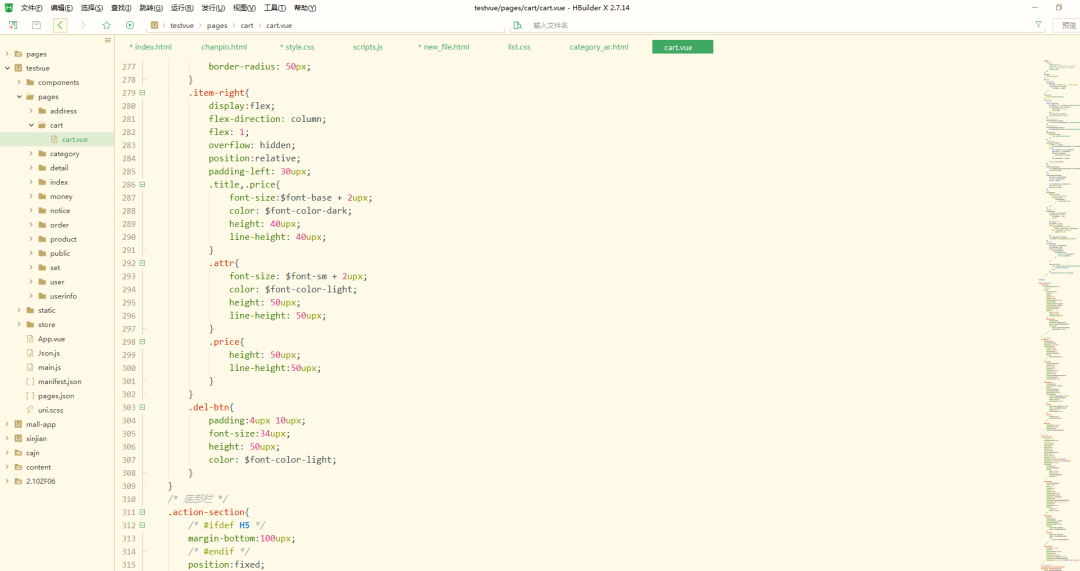The height and width of the screenshot is (571, 1080).
Task: Click the project icon in breadcrumb bar
Action: click(x=154, y=25)
